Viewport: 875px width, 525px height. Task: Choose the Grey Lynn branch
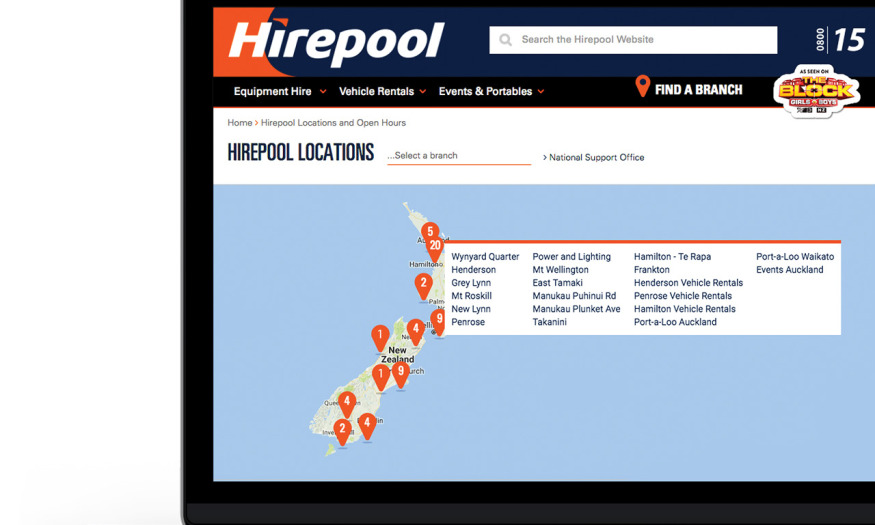tap(471, 283)
